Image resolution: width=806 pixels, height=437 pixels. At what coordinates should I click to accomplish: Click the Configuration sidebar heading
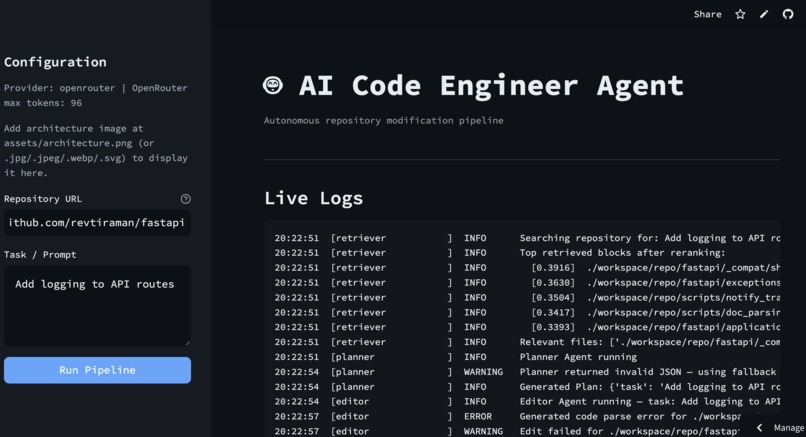click(x=56, y=62)
